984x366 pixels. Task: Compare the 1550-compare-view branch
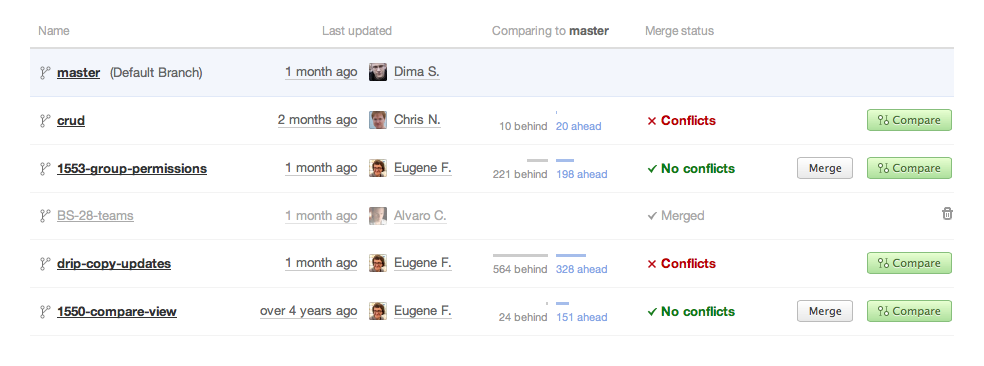tap(909, 311)
